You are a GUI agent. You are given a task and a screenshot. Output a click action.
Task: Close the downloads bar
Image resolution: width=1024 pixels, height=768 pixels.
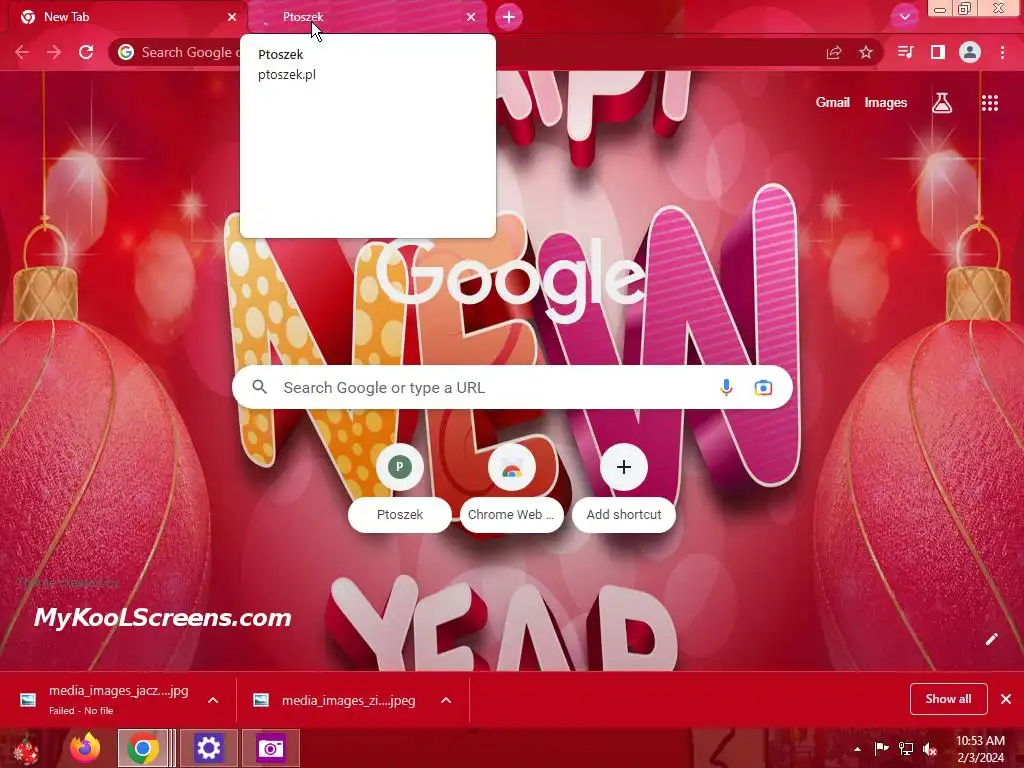click(1006, 699)
